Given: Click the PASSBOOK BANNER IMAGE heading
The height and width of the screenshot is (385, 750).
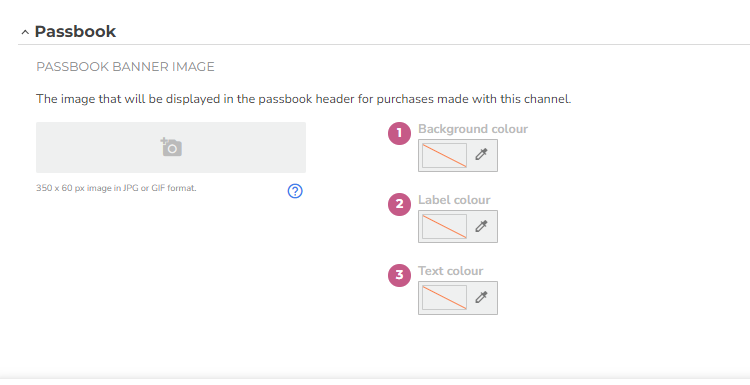Looking at the screenshot, I should click(125, 66).
